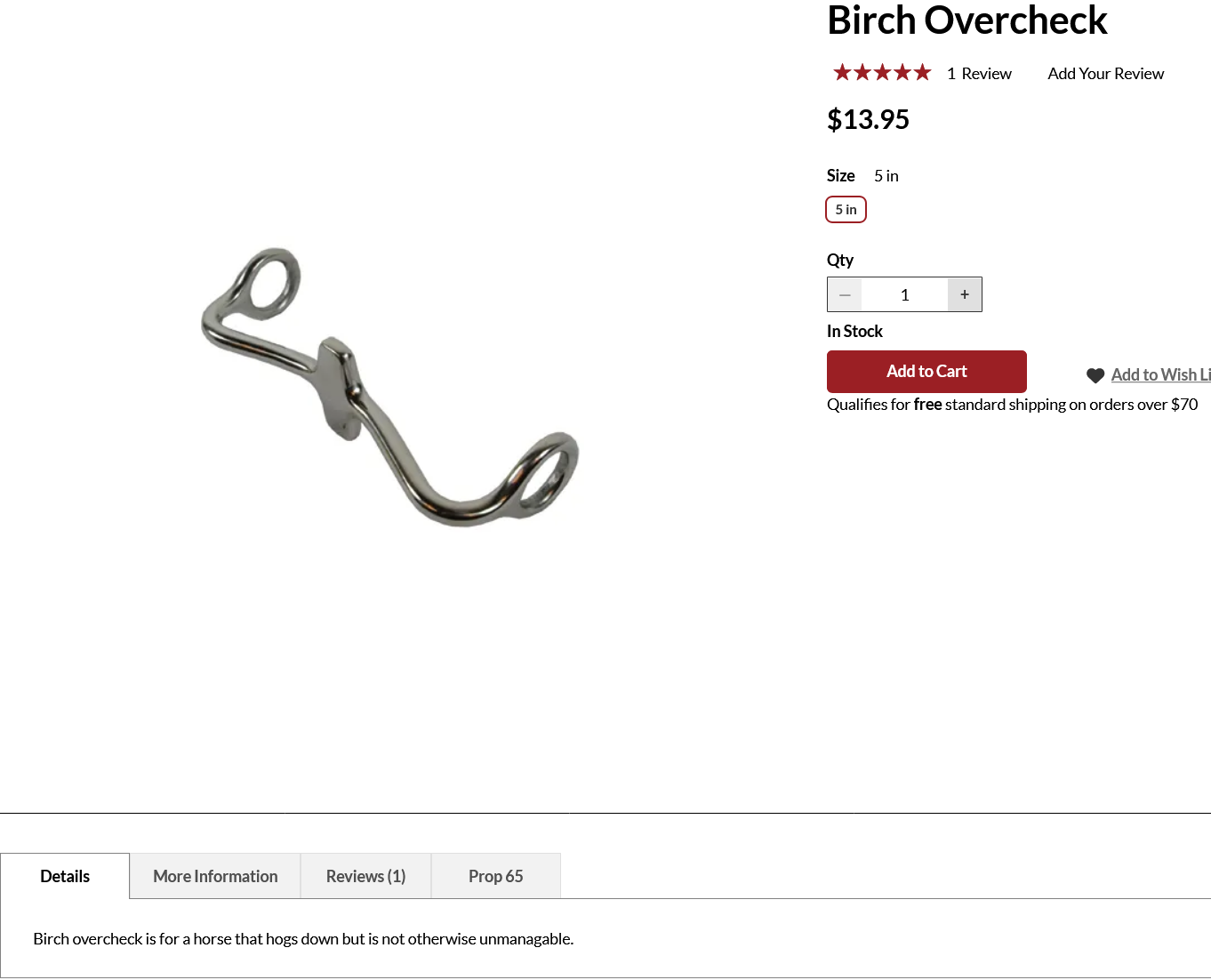View the 1 Review link

979,74
